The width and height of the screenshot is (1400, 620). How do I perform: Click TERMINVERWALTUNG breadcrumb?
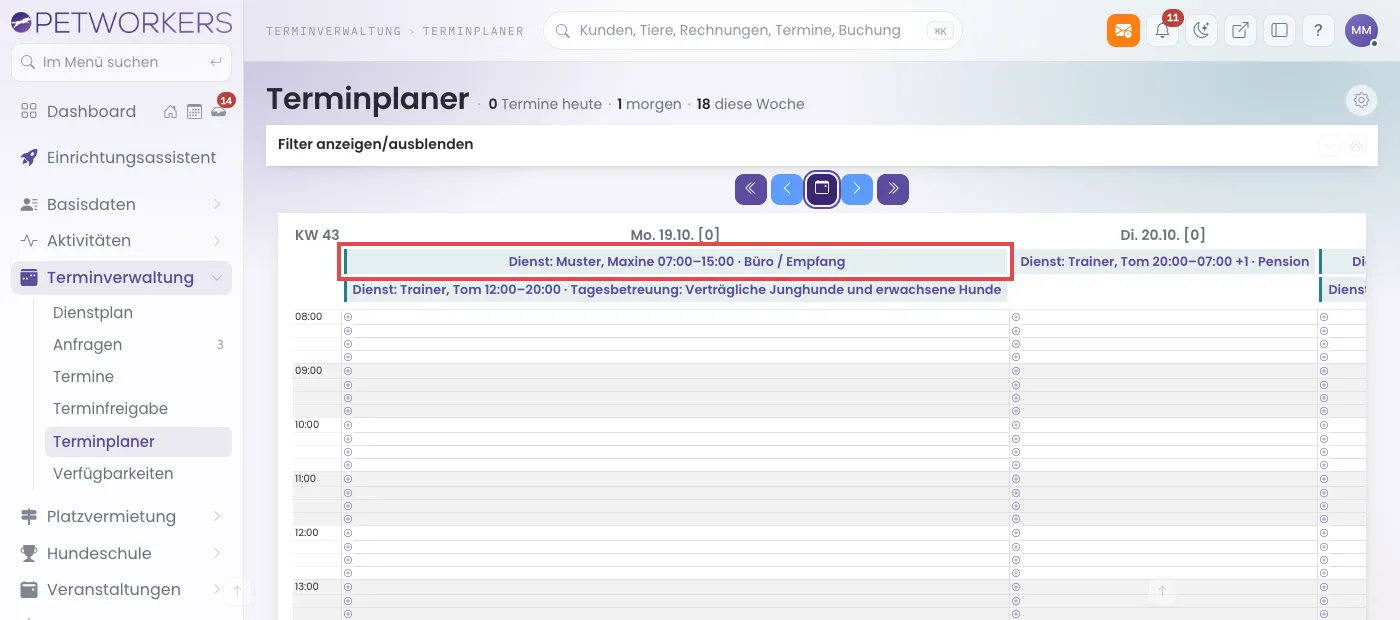click(x=333, y=31)
